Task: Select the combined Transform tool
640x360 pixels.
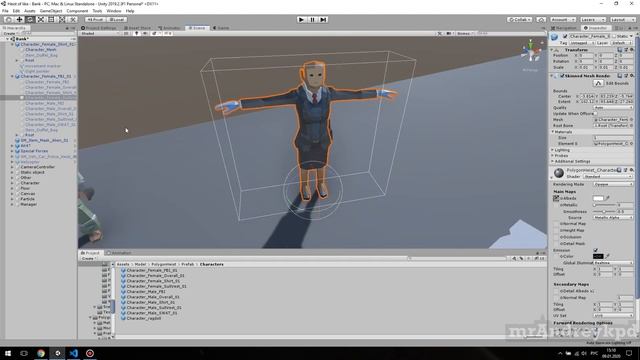Action: [x=62, y=20]
